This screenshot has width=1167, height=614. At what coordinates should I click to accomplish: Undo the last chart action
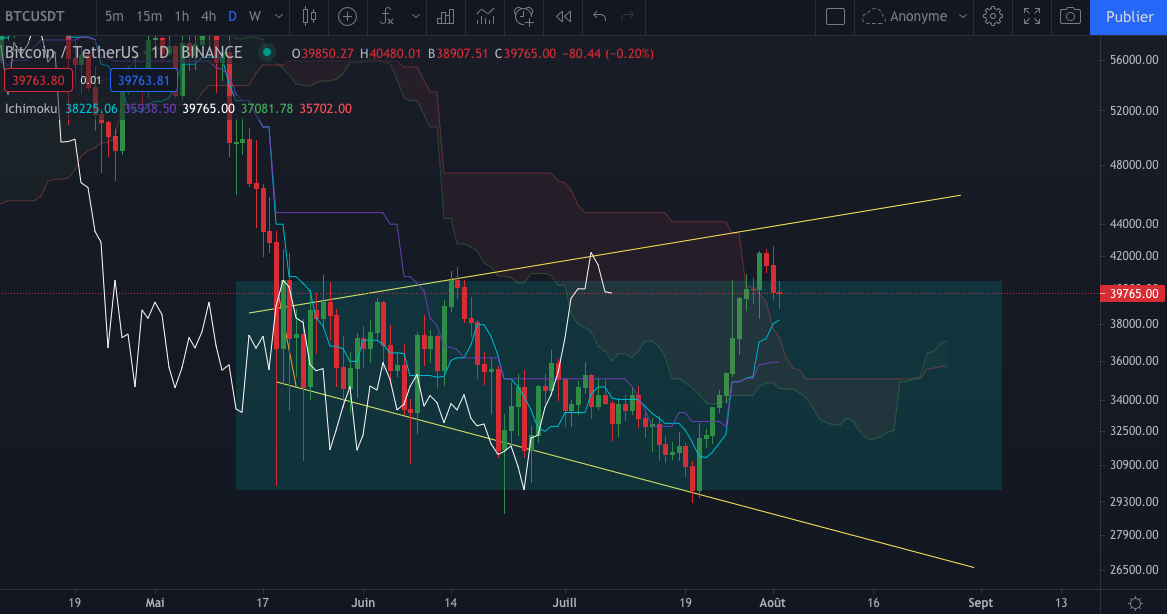click(x=598, y=17)
